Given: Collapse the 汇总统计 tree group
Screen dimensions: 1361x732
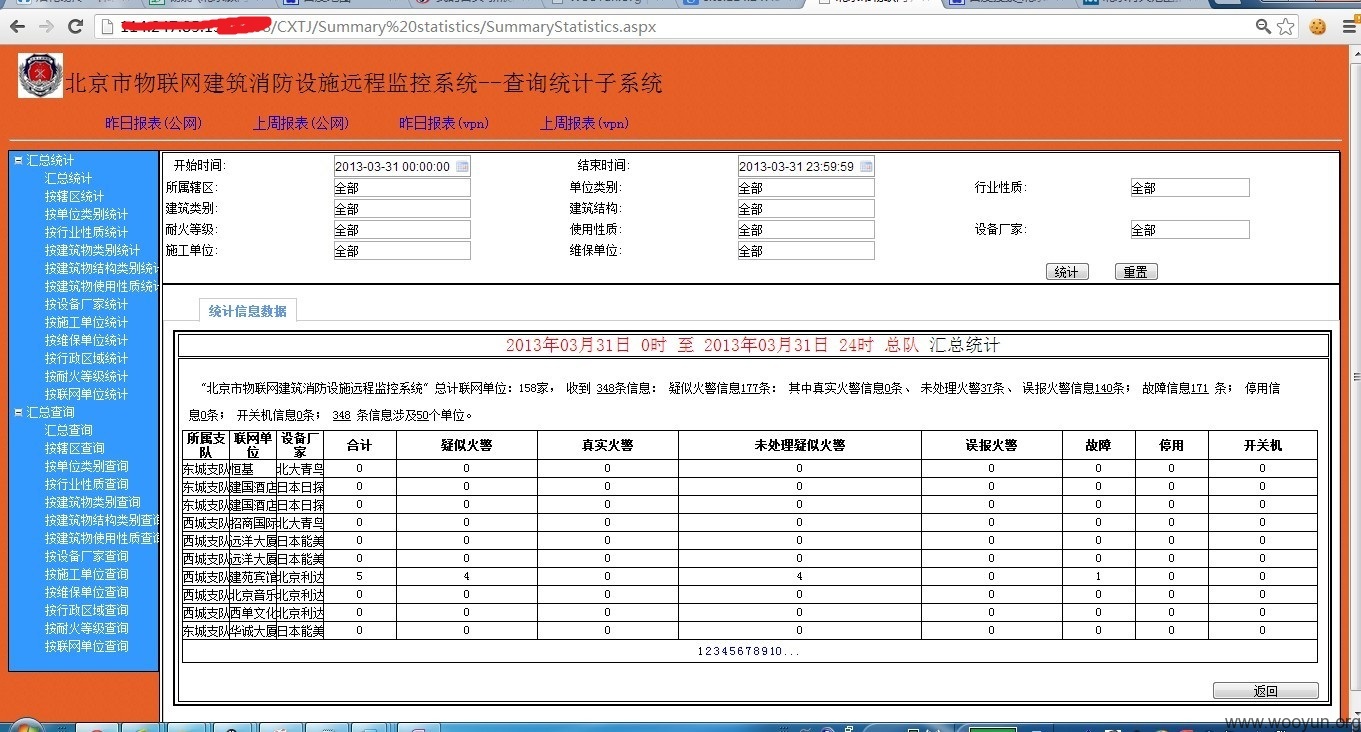Looking at the screenshot, I should coord(18,160).
